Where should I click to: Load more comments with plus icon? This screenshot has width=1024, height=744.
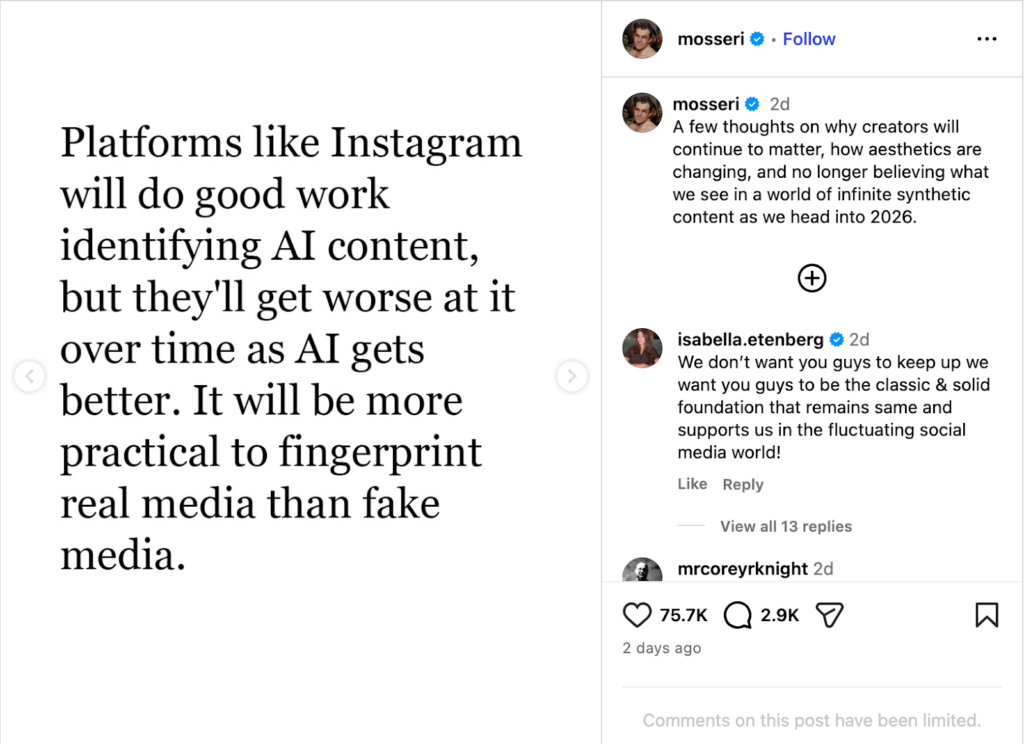(x=812, y=278)
